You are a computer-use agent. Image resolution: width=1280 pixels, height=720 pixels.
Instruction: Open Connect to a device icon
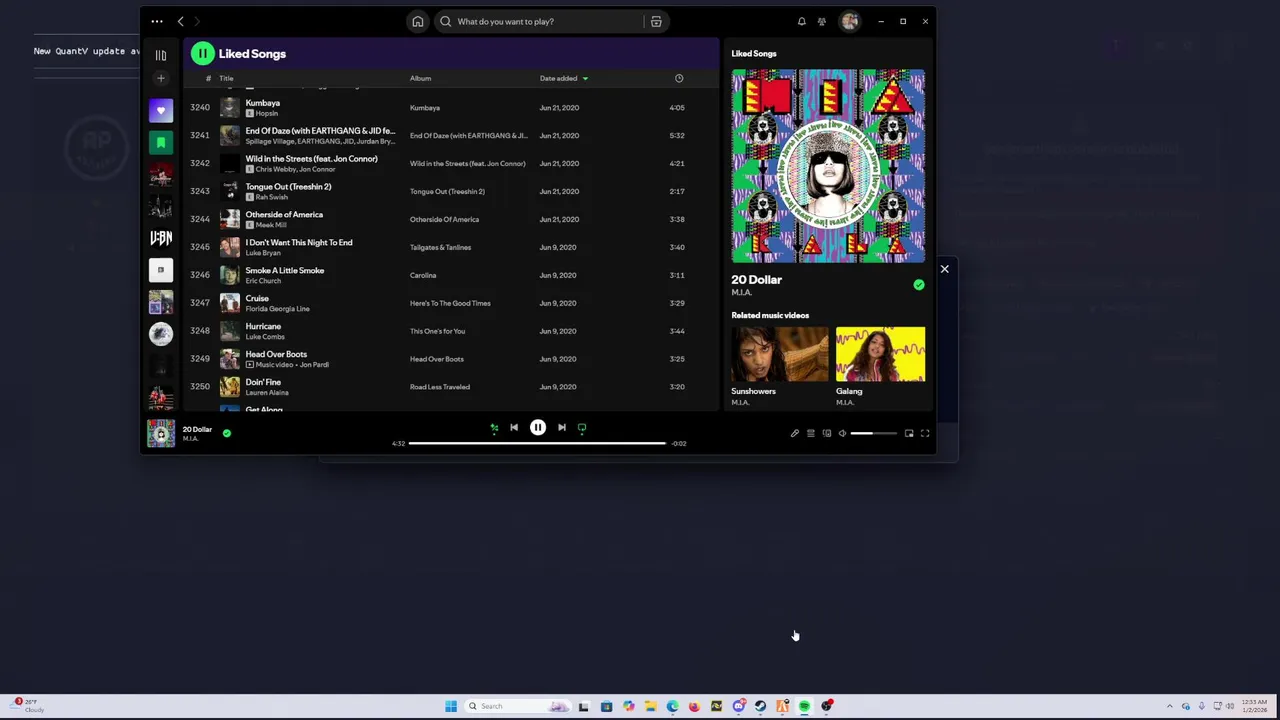[x=827, y=434]
